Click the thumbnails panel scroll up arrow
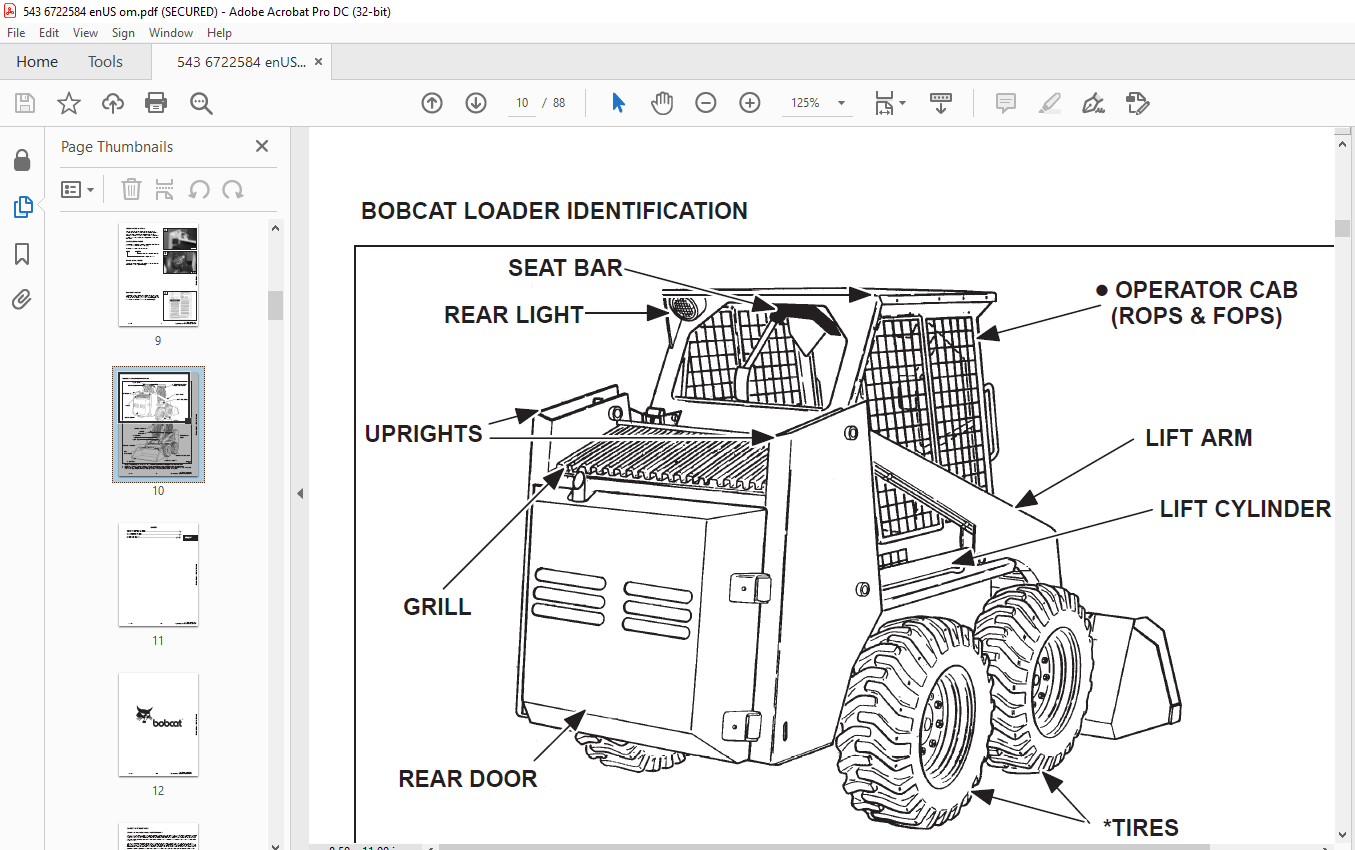The image size is (1355, 850). tap(276, 228)
